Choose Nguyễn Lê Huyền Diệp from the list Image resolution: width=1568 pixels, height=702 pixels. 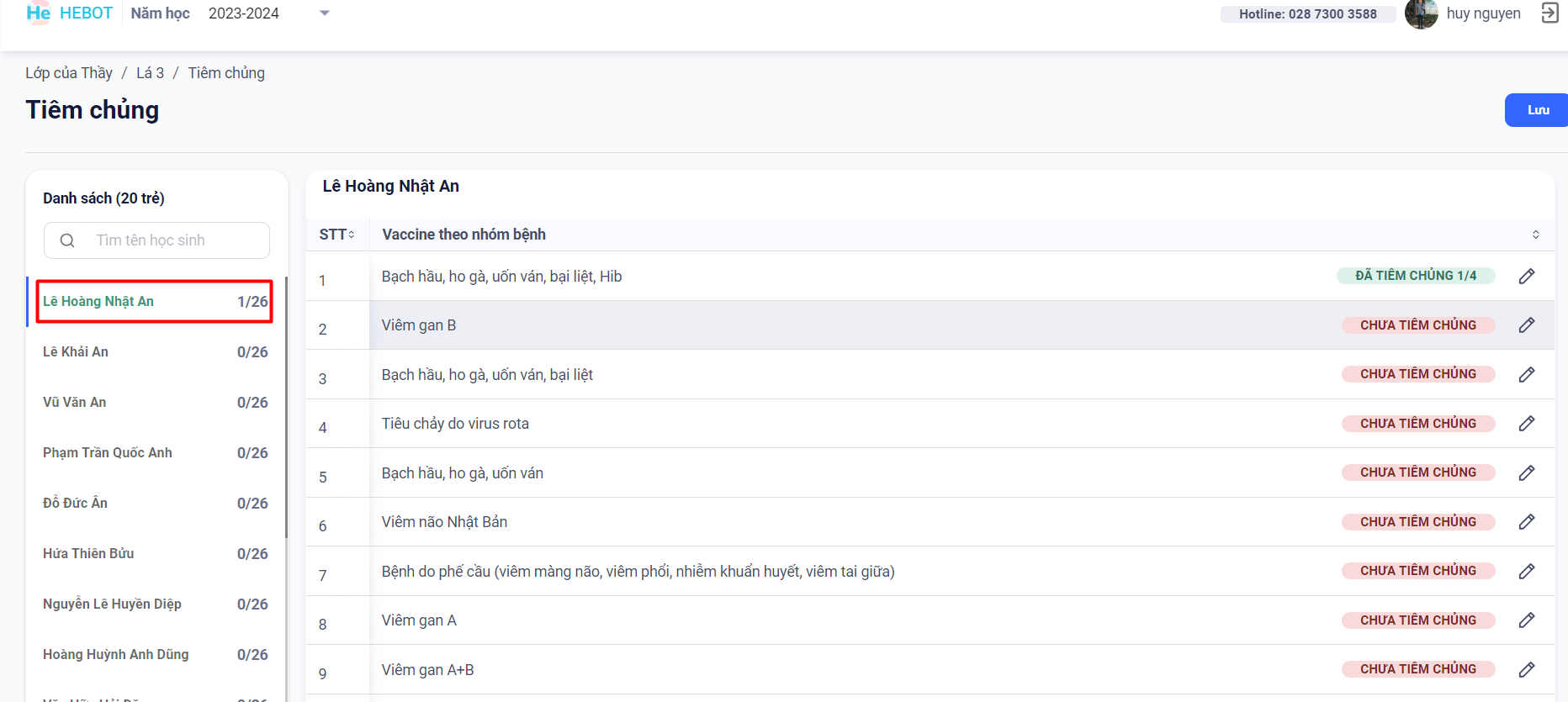tap(112, 604)
